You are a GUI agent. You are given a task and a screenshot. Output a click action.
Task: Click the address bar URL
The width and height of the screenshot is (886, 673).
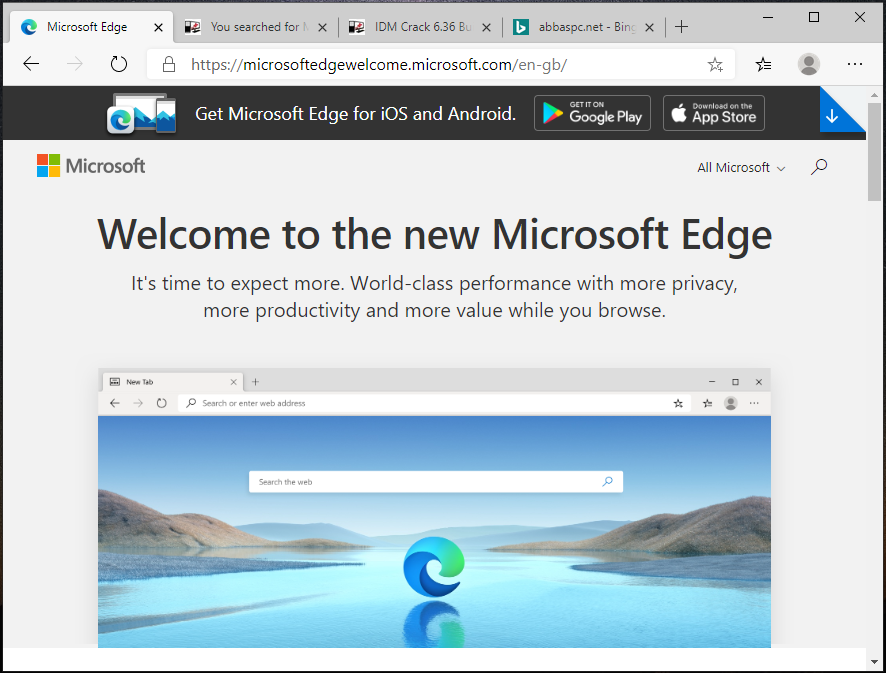[x=379, y=64]
